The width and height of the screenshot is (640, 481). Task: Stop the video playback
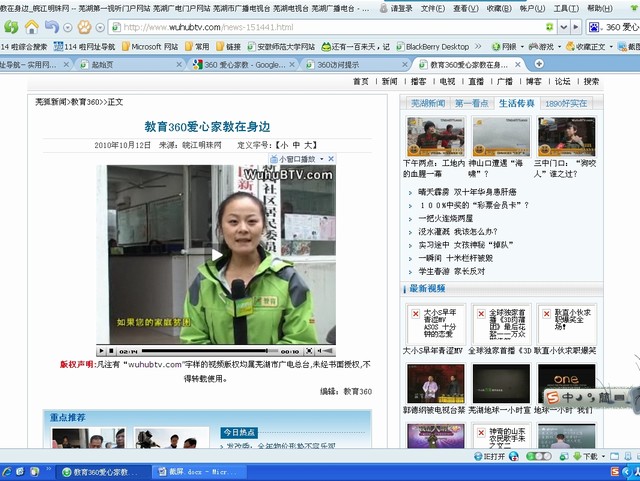[x=113, y=351]
